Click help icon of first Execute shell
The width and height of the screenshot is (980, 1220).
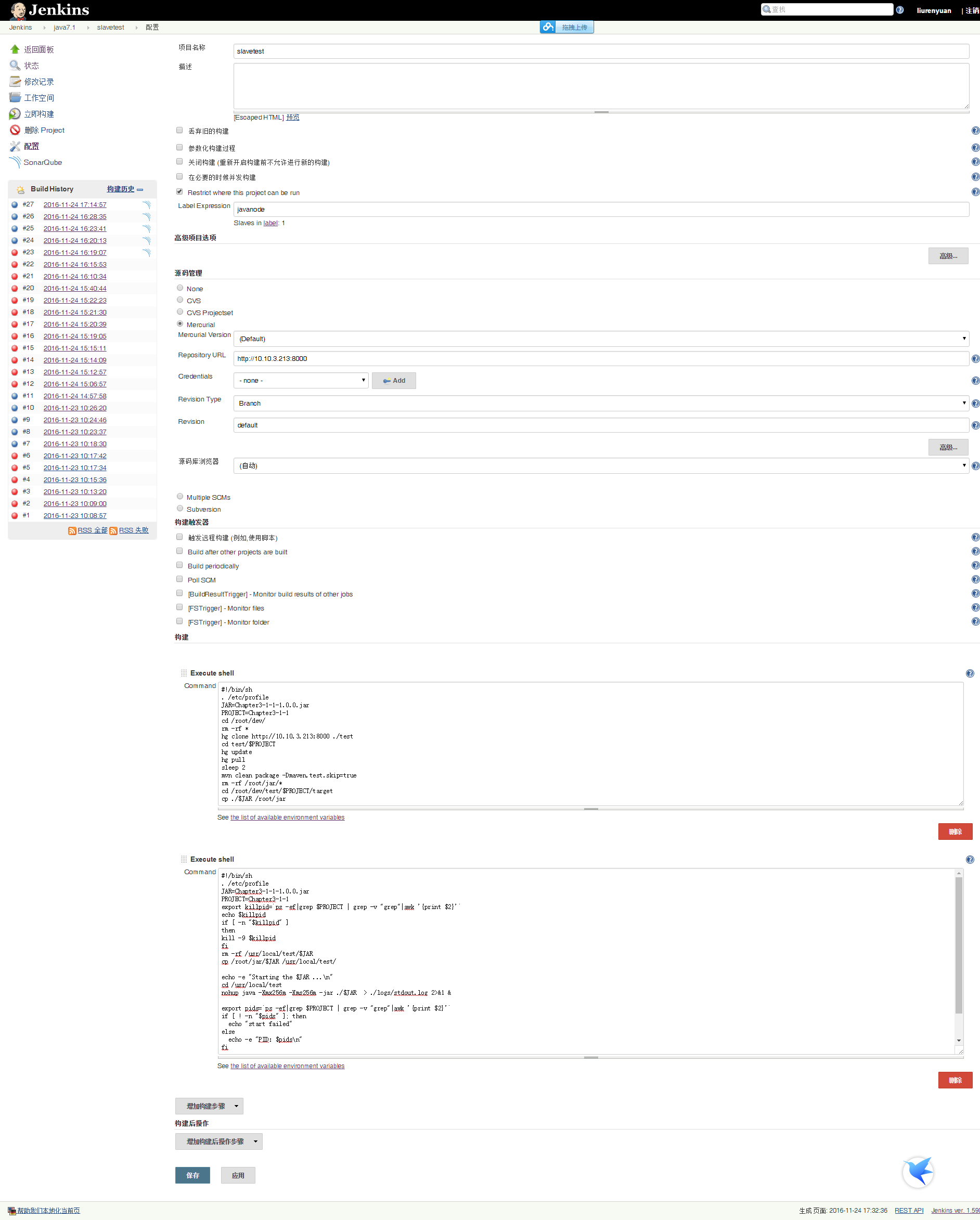point(970,673)
